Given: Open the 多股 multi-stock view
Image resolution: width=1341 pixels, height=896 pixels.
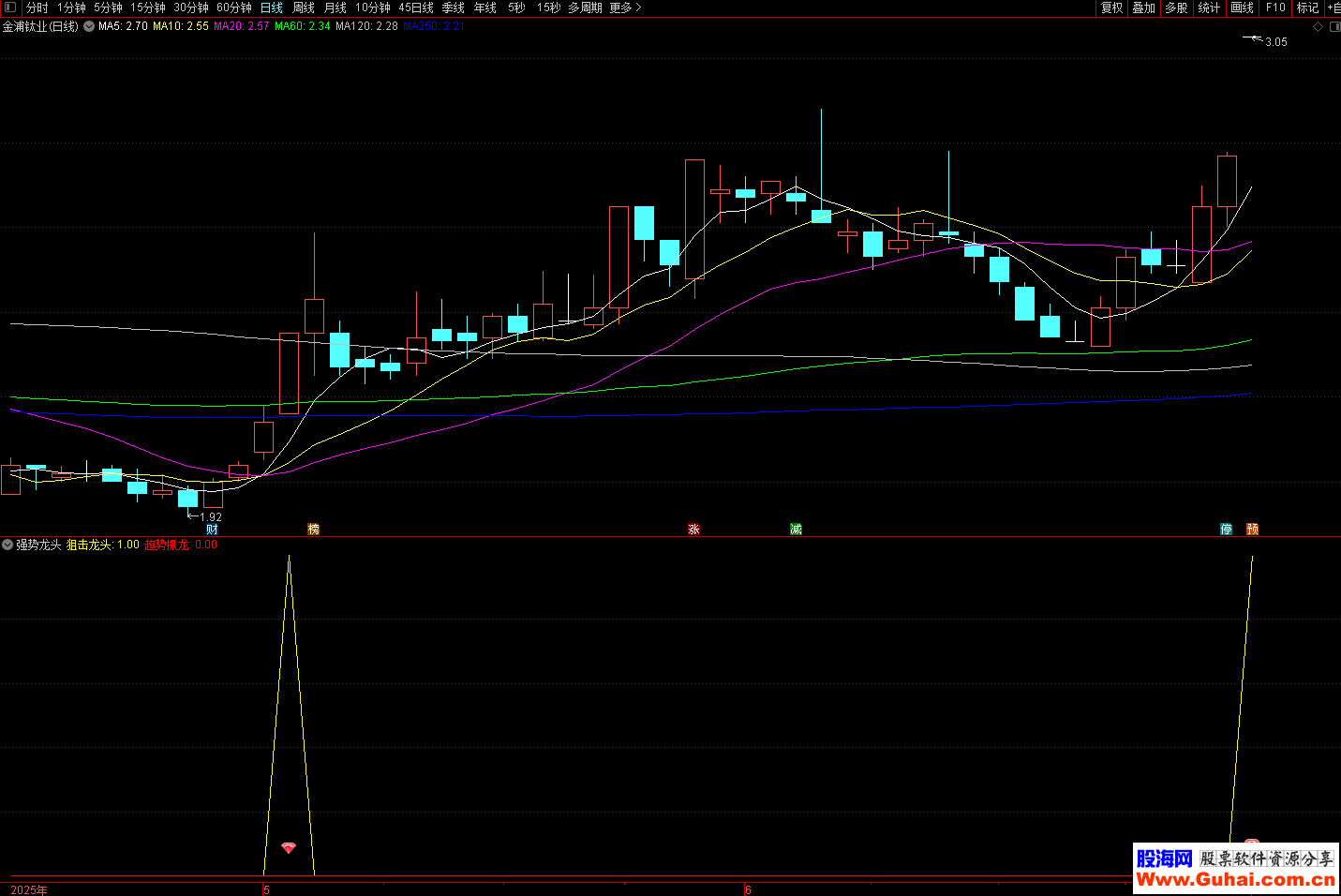Looking at the screenshot, I should click(x=1177, y=7).
